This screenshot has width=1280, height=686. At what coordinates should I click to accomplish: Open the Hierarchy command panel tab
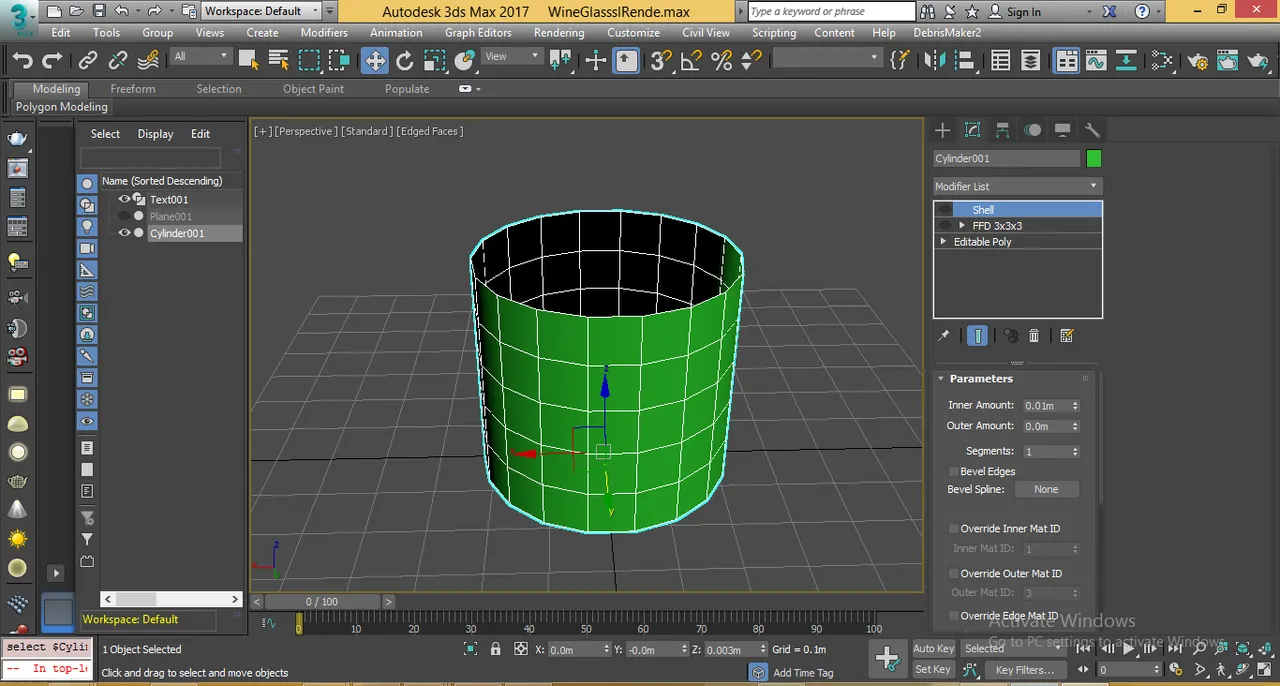(x=1002, y=130)
